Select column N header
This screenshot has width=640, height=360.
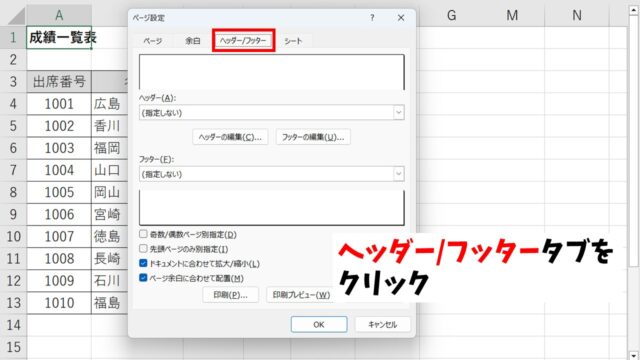coord(577,16)
